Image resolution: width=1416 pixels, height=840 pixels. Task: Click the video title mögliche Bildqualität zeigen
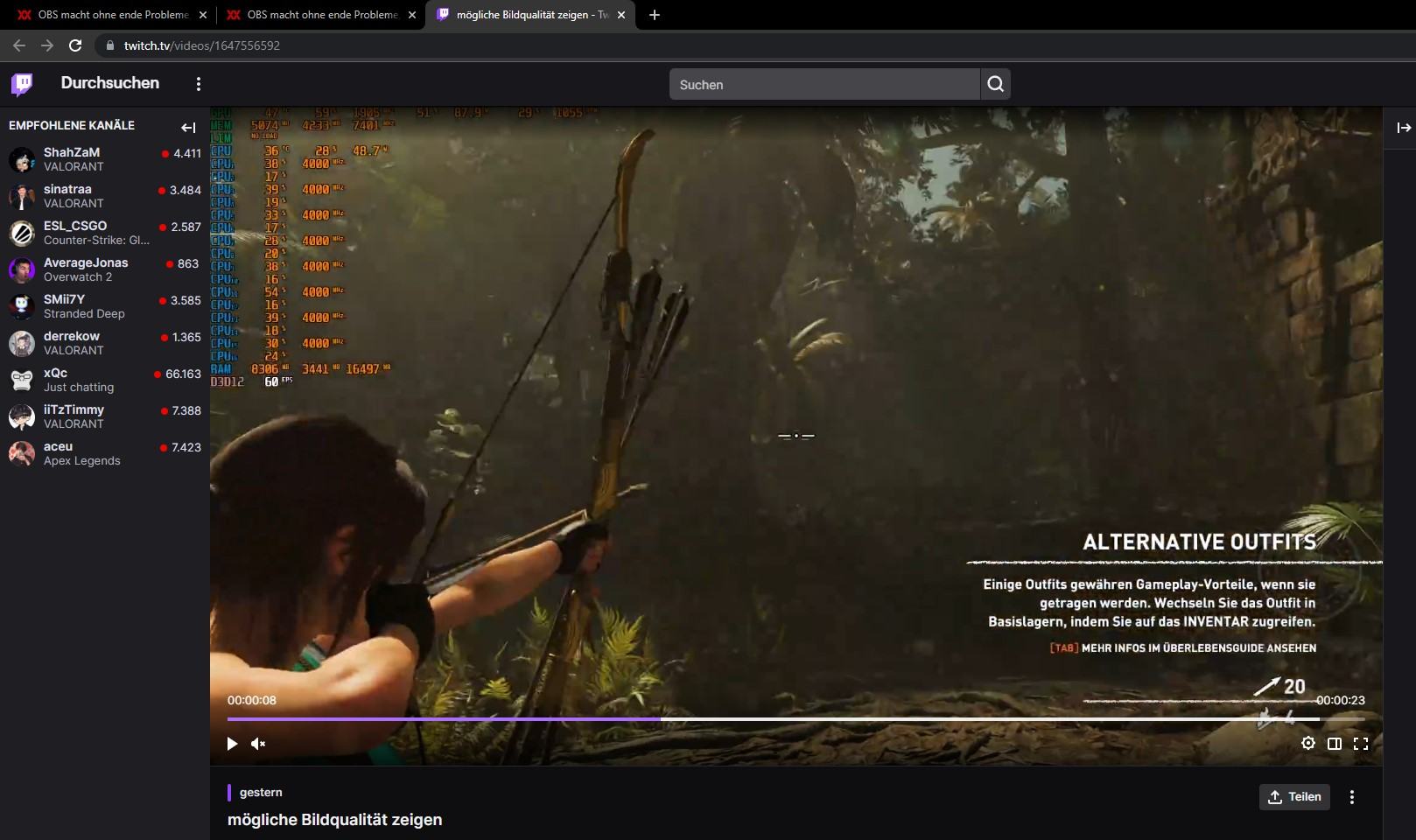(335, 820)
